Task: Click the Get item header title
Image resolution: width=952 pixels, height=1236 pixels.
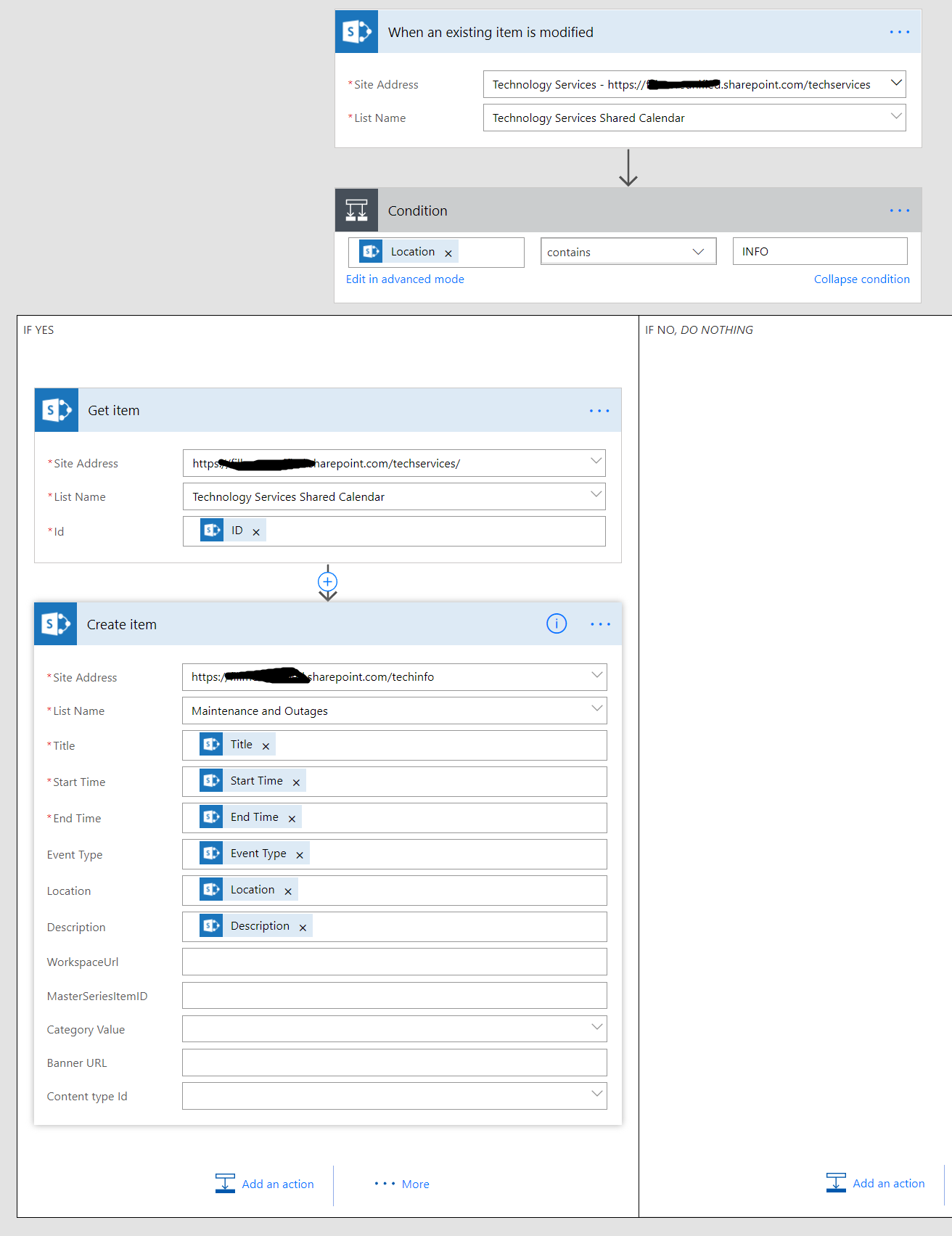Action: (x=114, y=410)
